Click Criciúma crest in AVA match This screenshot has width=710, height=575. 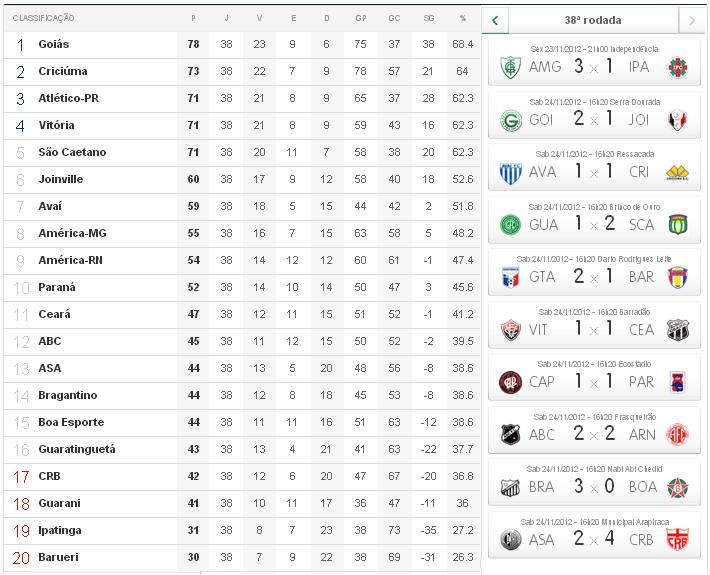(x=678, y=173)
